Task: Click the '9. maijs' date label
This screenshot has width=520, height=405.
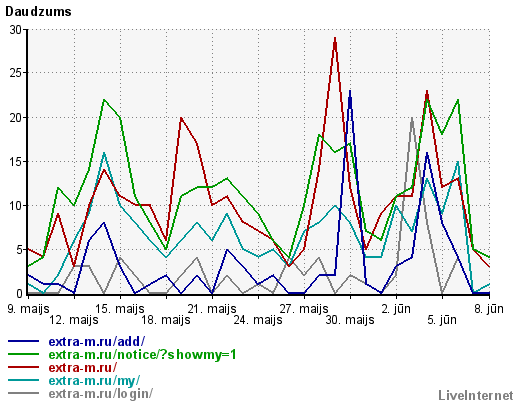Action: click(28, 309)
